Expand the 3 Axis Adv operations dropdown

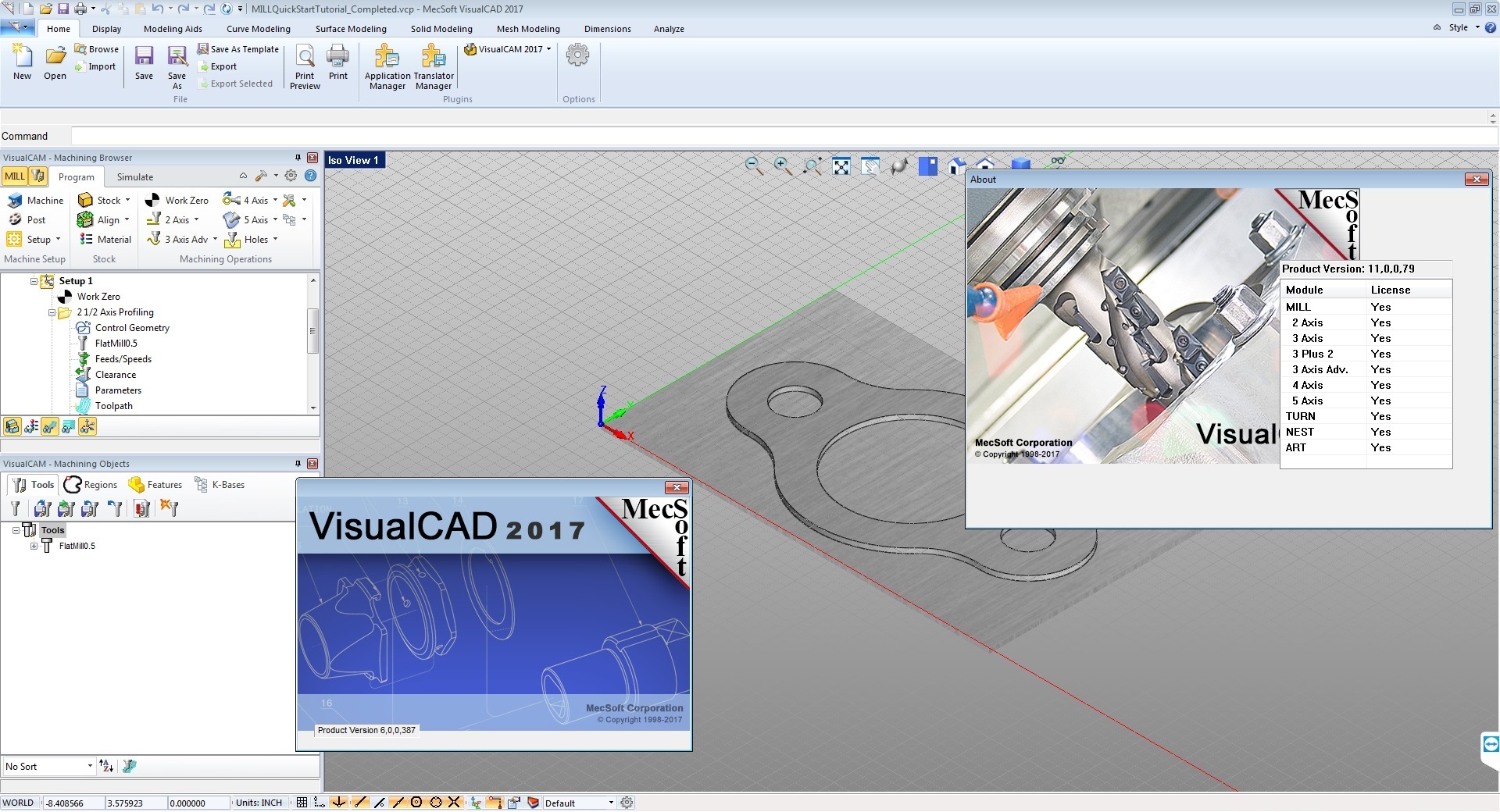[x=215, y=240]
